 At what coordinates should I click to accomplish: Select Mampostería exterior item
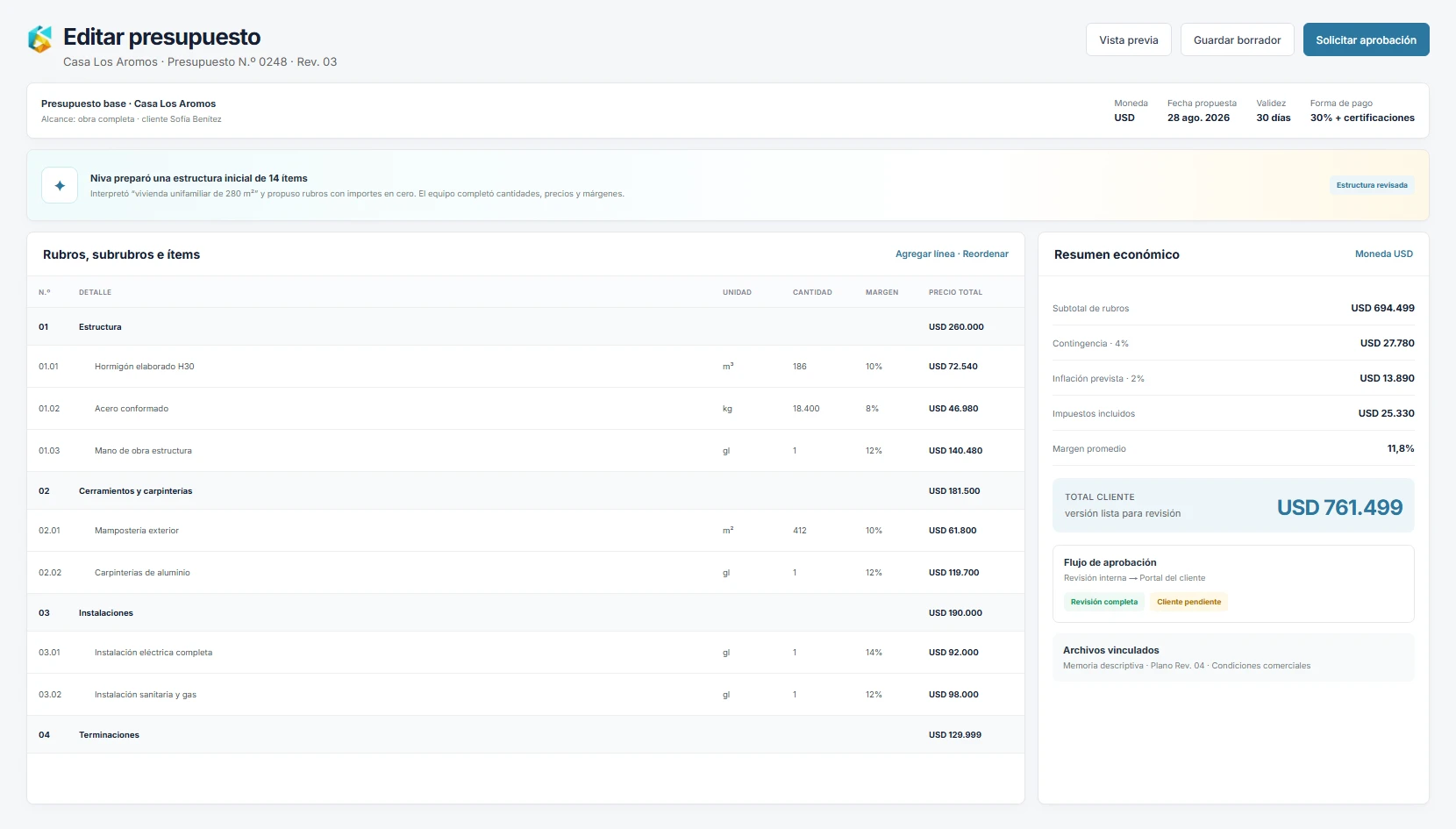(525, 531)
